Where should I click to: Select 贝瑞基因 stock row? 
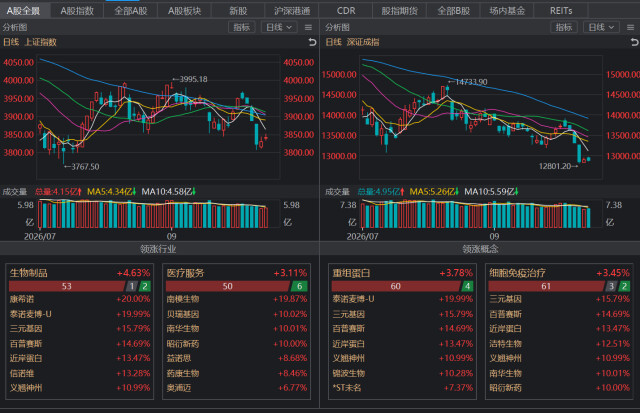coord(237,314)
